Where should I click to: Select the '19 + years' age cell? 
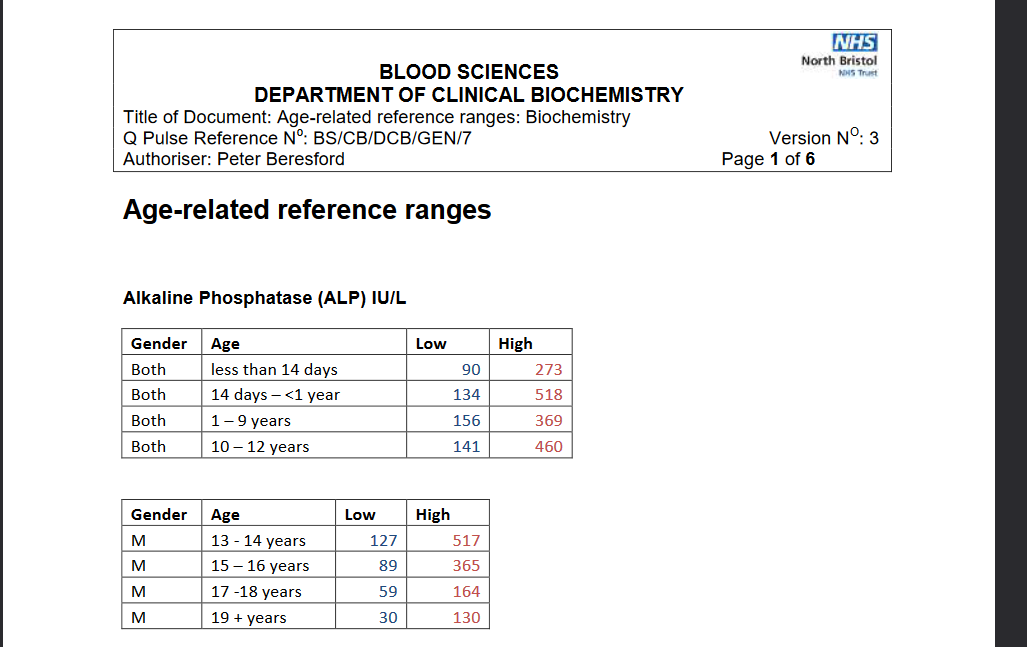click(x=249, y=618)
